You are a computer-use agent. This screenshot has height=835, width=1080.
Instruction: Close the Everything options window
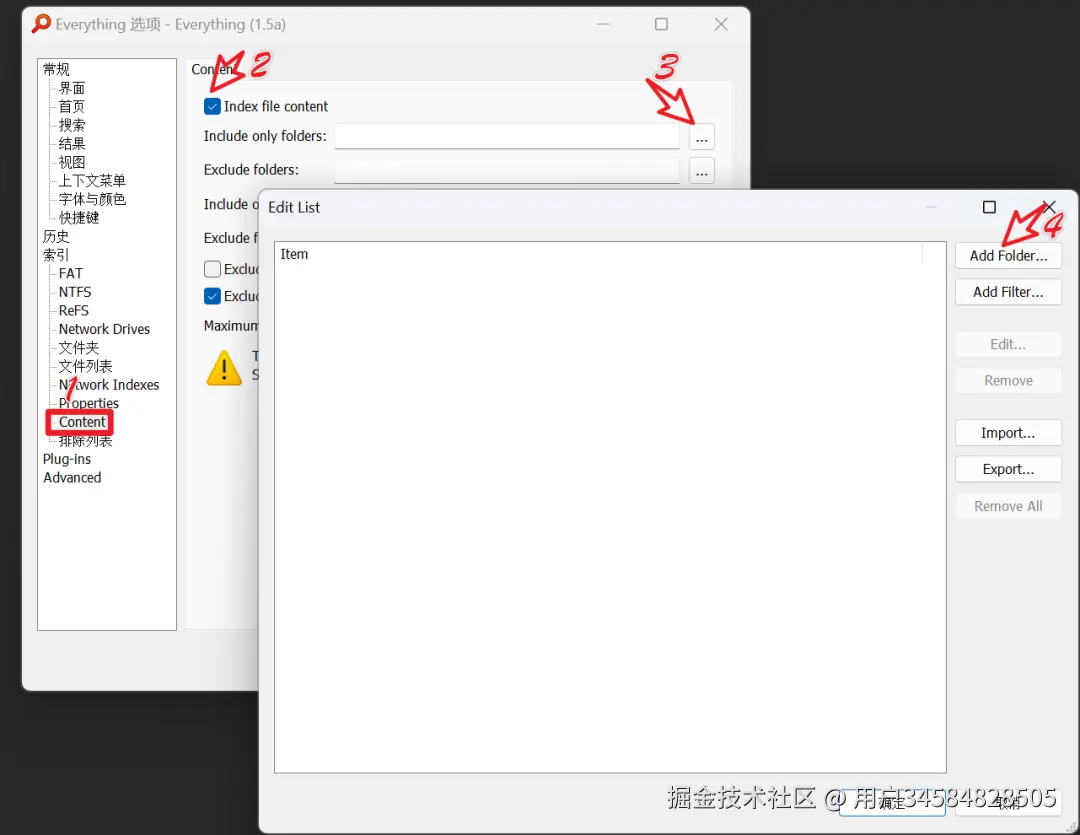pos(721,25)
